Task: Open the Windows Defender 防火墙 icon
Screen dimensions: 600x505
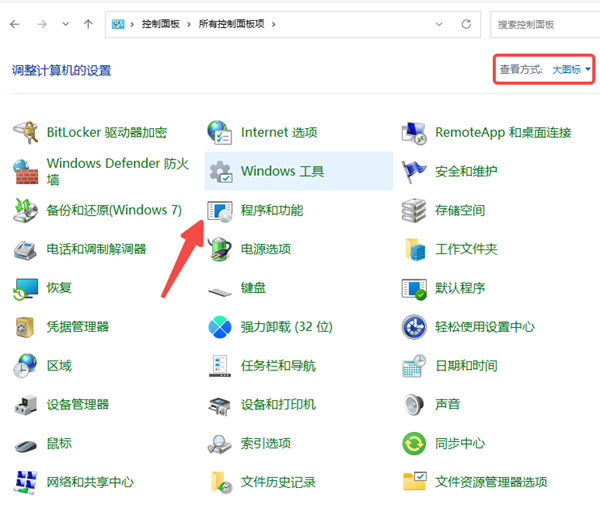Action: pyautogui.click(x=26, y=171)
